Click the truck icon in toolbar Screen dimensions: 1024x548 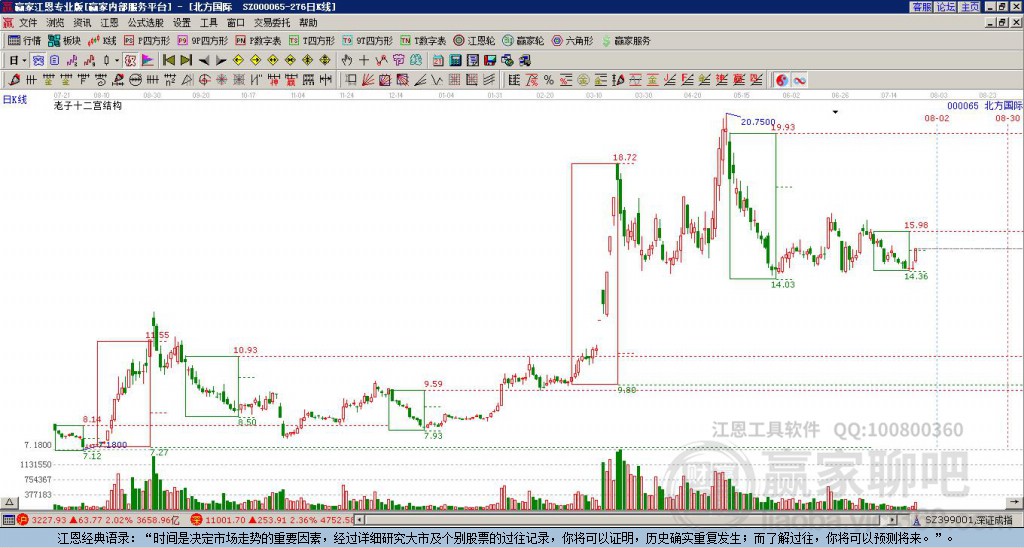click(x=525, y=61)
